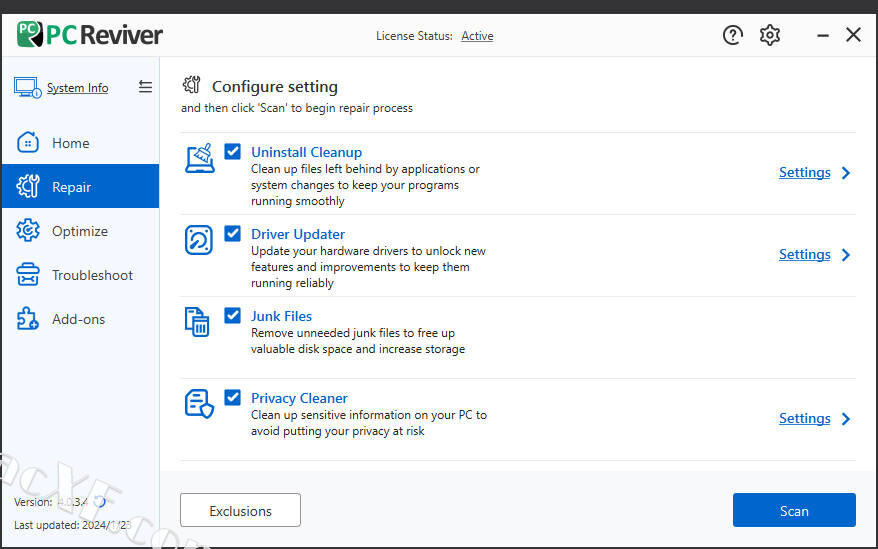This screenshot has height=549, width=878.
Task: Expand Driver Updater settings chevron
Action: [x=846, y=255]
